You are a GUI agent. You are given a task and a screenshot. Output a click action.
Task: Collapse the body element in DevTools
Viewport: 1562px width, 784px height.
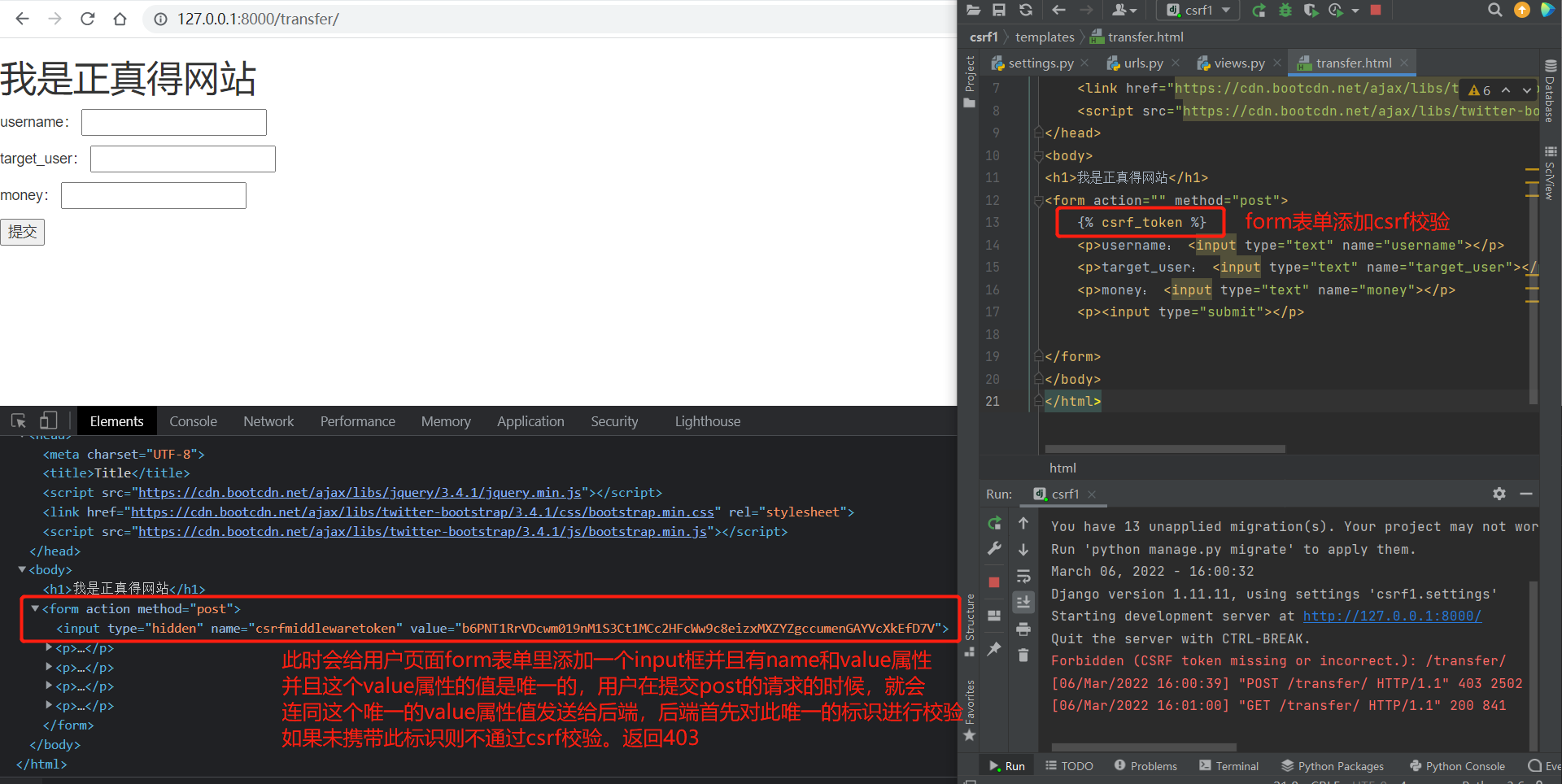(x=22, y=569)
